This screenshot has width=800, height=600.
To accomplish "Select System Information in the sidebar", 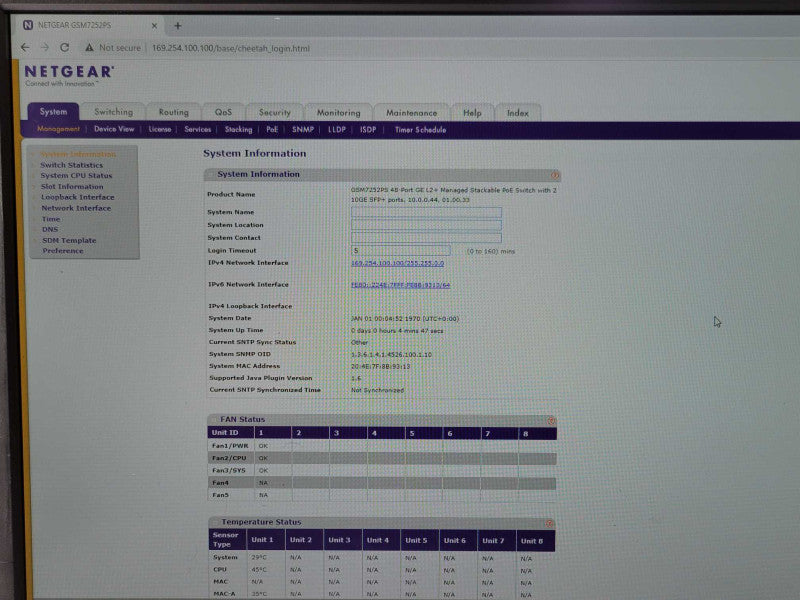I will [78, 154].
